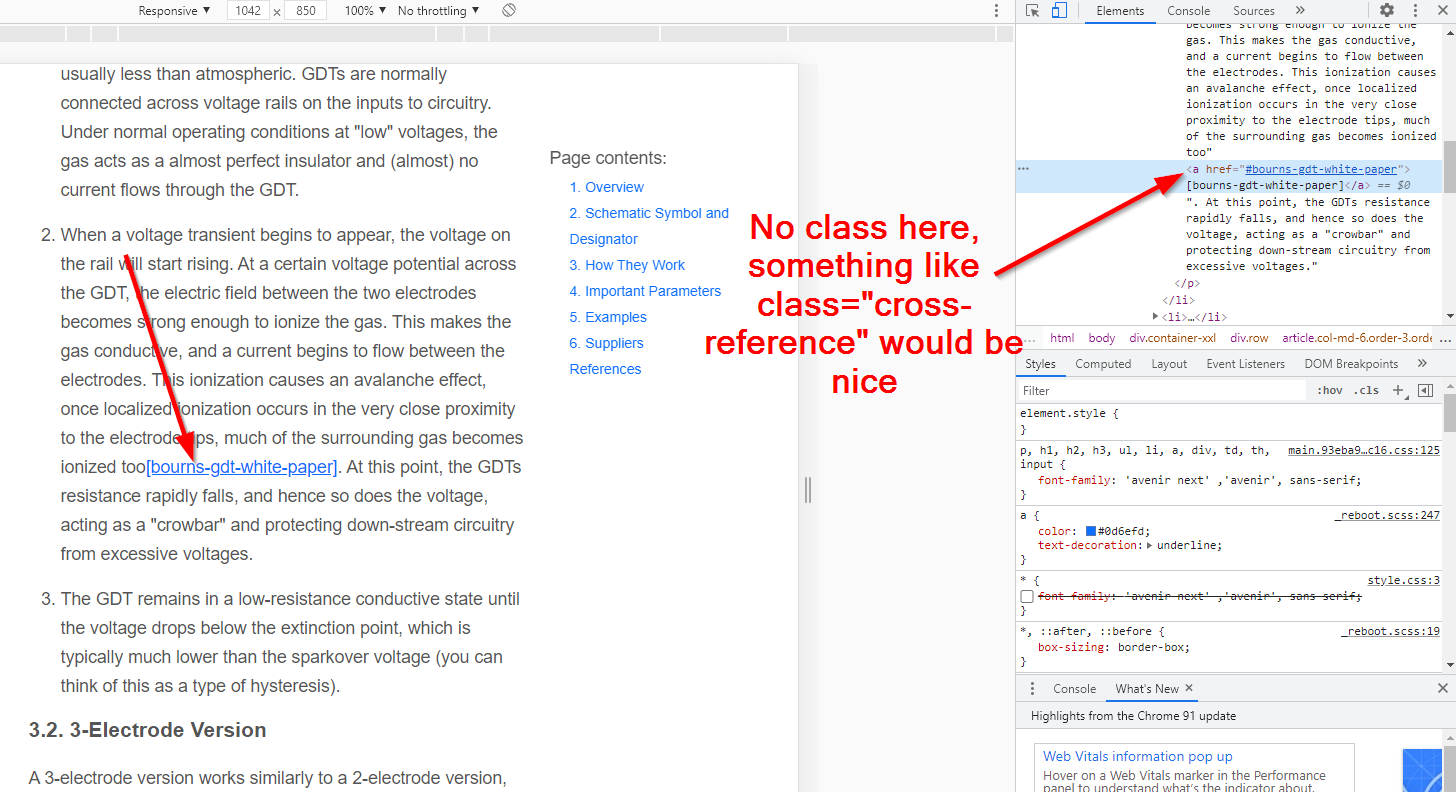Click the sidebar pane layout icon beside plus

[x=1425, y=390]
